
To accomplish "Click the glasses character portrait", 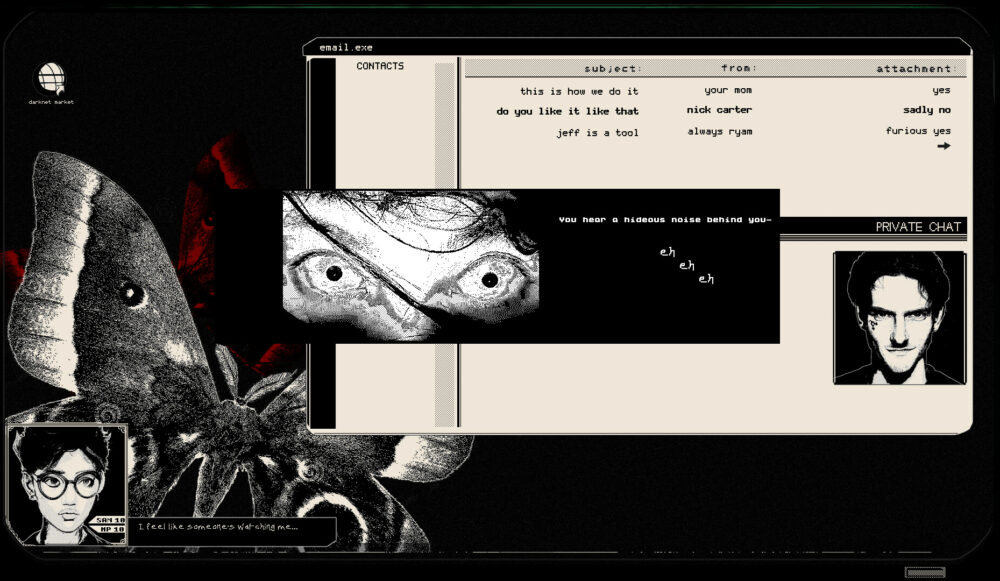I will click(x=58, y=484).
